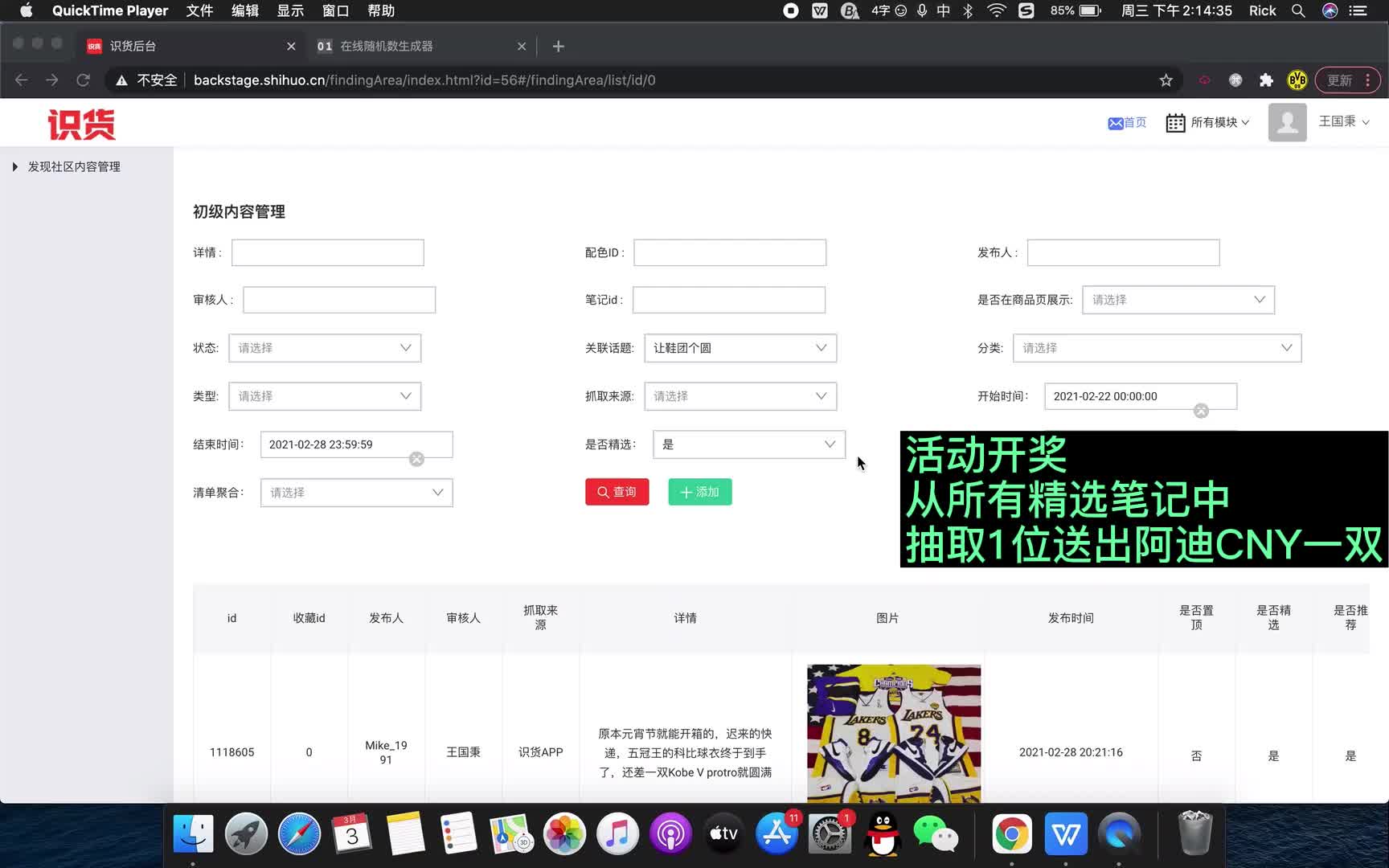The image size is (1389, 868).
Task: Focus the 发布人 input field
Action: (x=1124, y=252)
